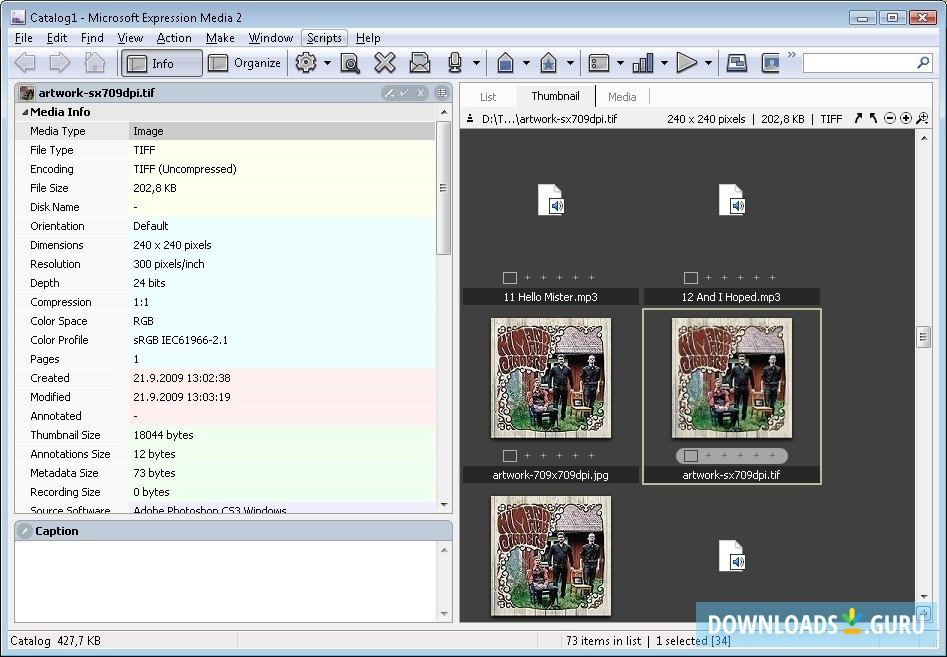Click the magnifier find icon in toolbar
Screen dimensions: 947x657
coord(350,63)
